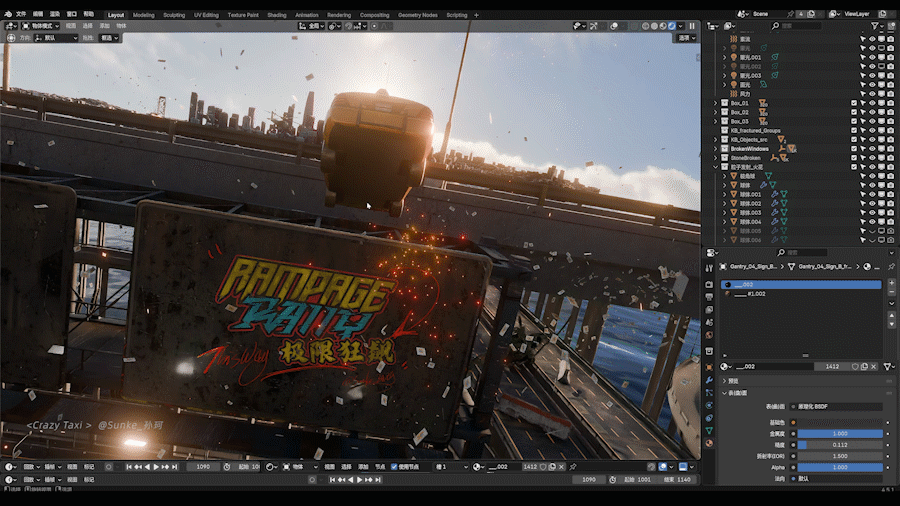Toggle KB_fractured_Groups collection checkbox
This screenshot has height=506, width=900.
[854, 131]
